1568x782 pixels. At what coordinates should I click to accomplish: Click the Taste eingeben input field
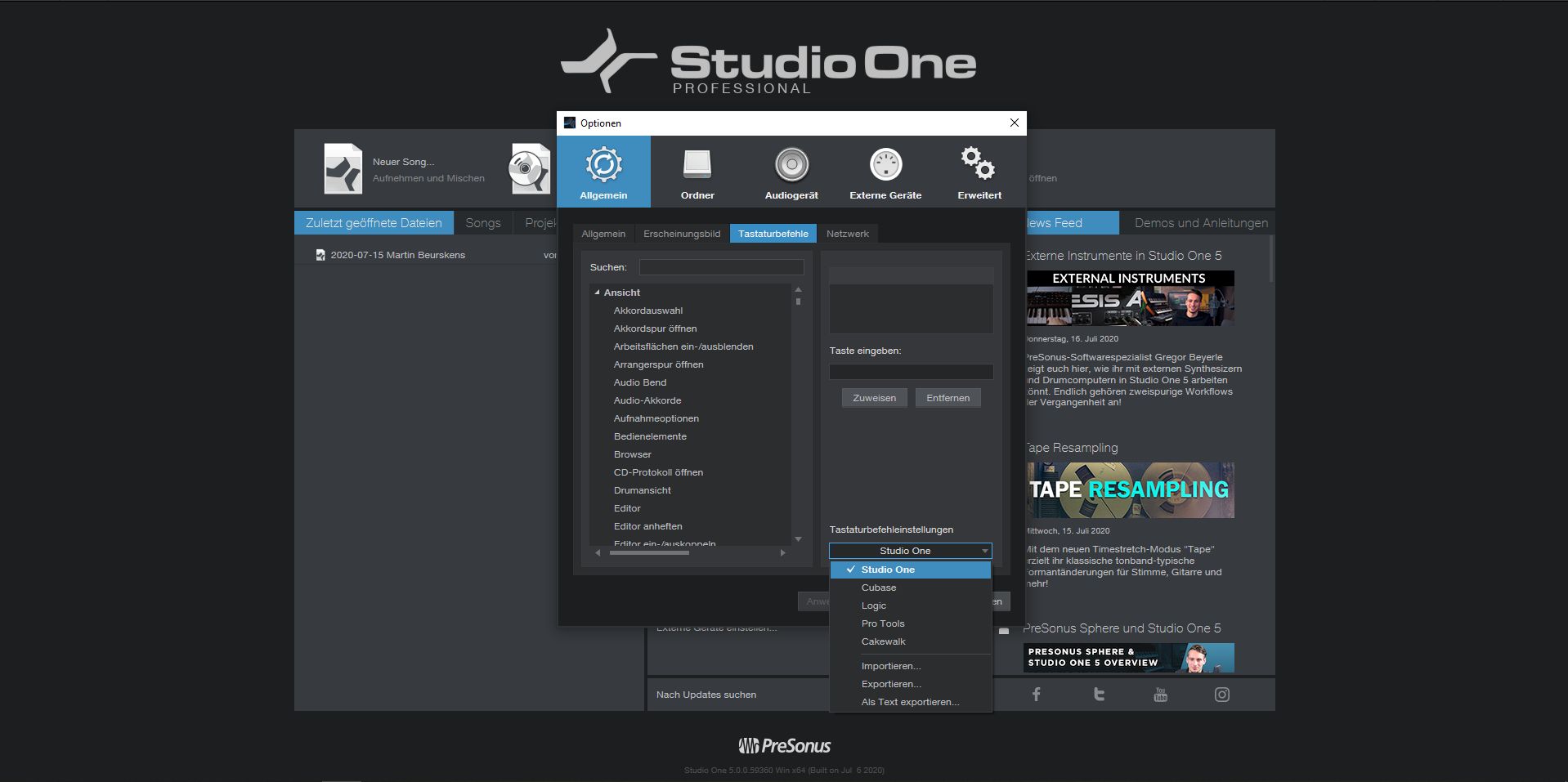click(911, 372)
